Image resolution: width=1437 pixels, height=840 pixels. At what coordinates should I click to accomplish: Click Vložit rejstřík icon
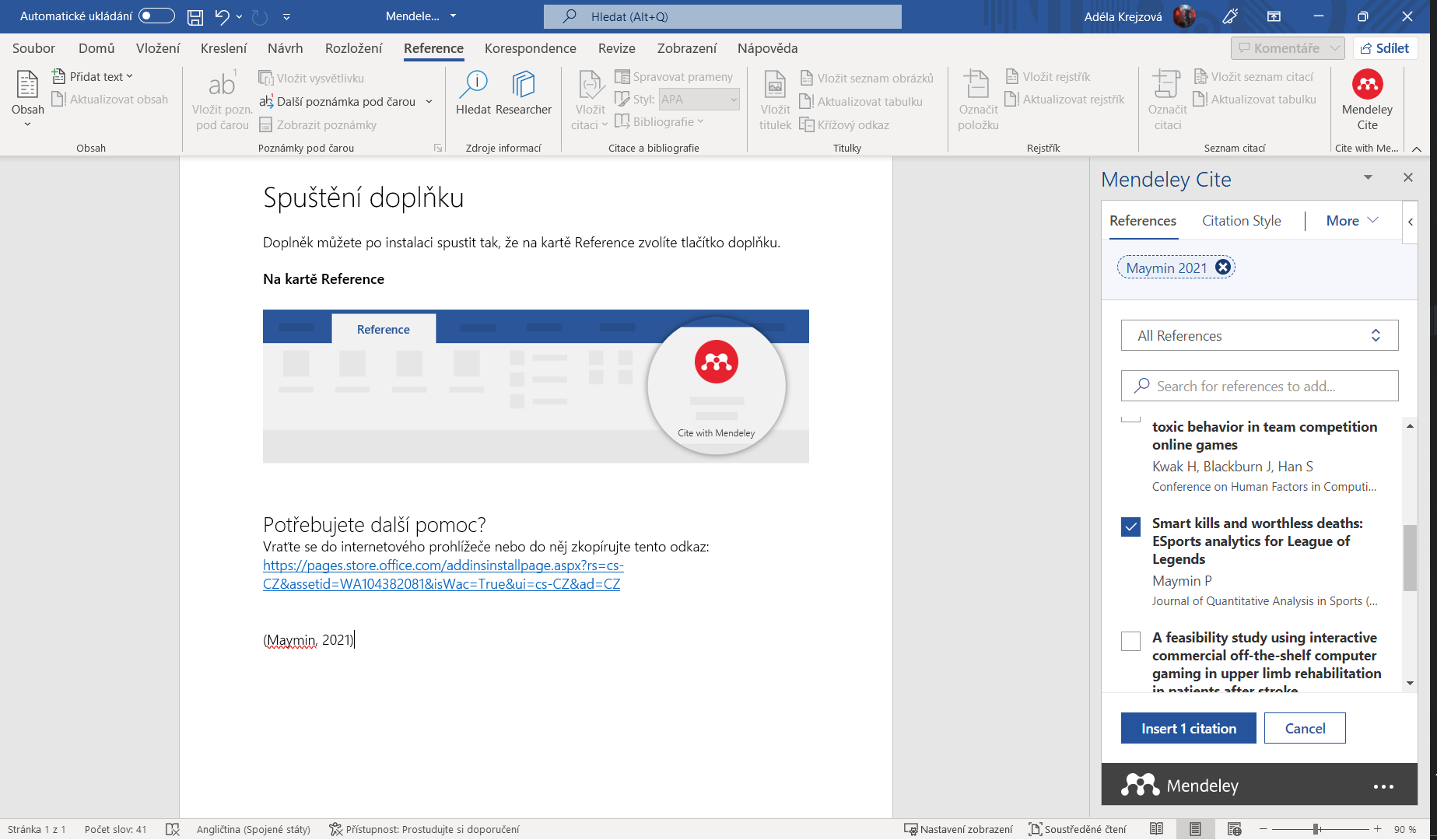point(1012,76)
